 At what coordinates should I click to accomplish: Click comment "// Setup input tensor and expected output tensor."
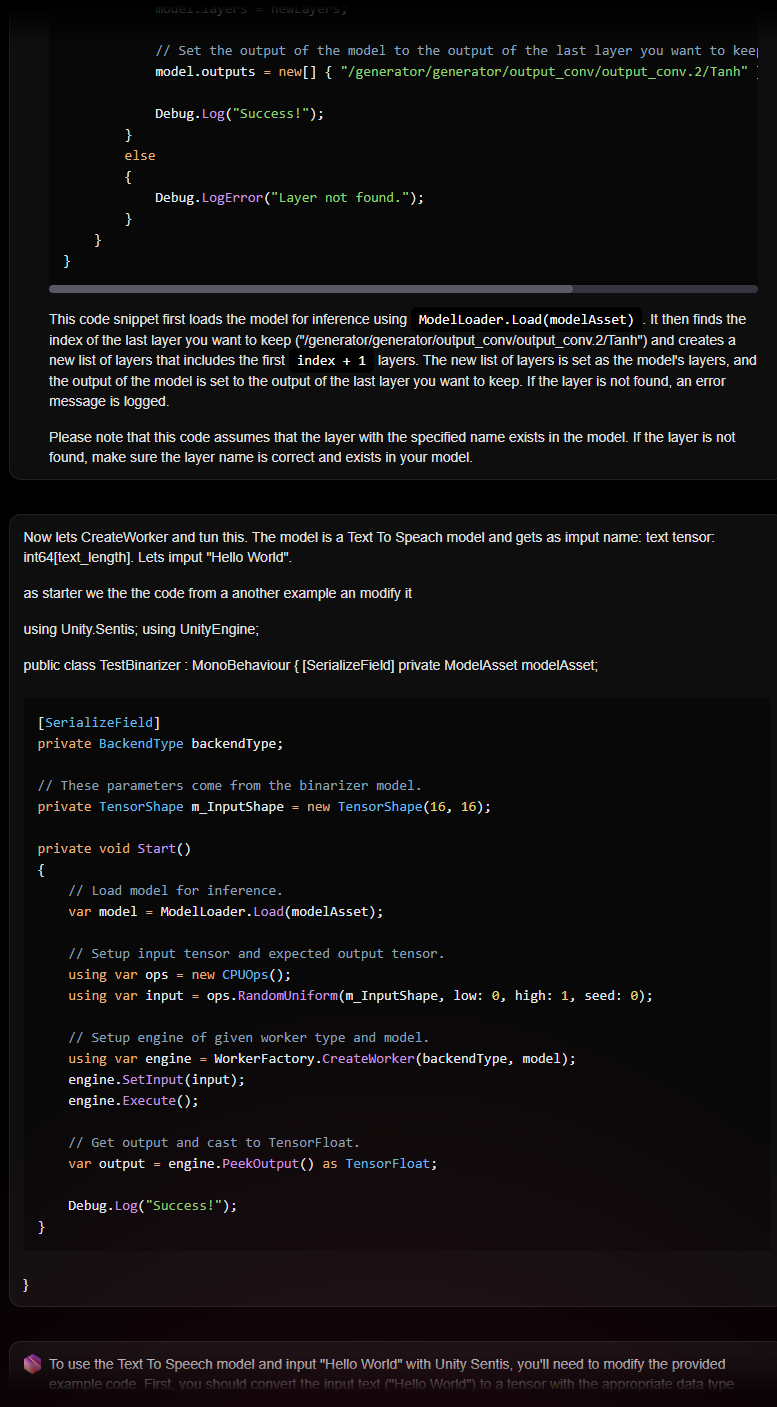coord(256,954)
